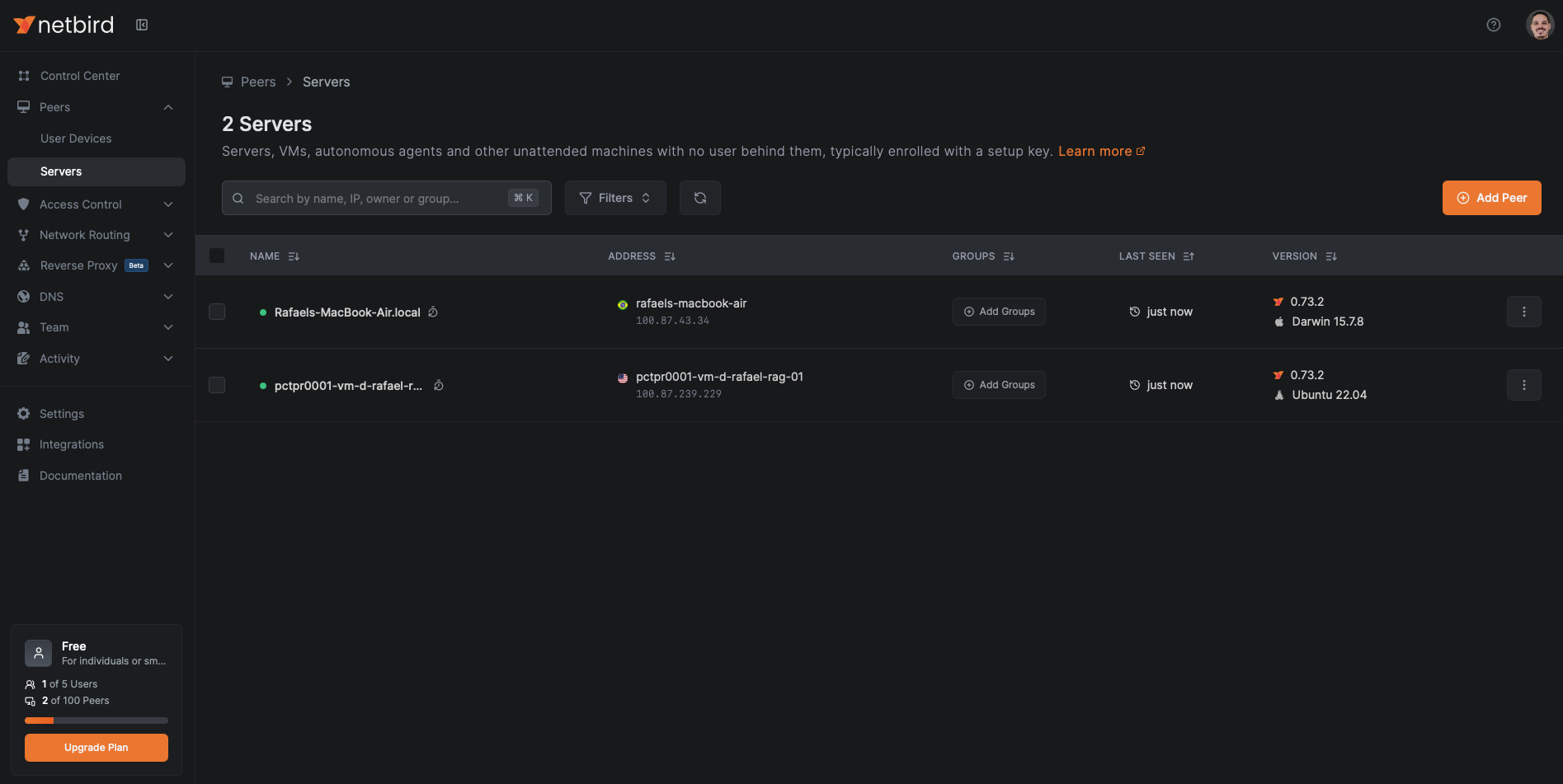Viewport: 1563px width, 784px height.
Task: Click the Upgrade Plan button
Action: pos(97,748)
